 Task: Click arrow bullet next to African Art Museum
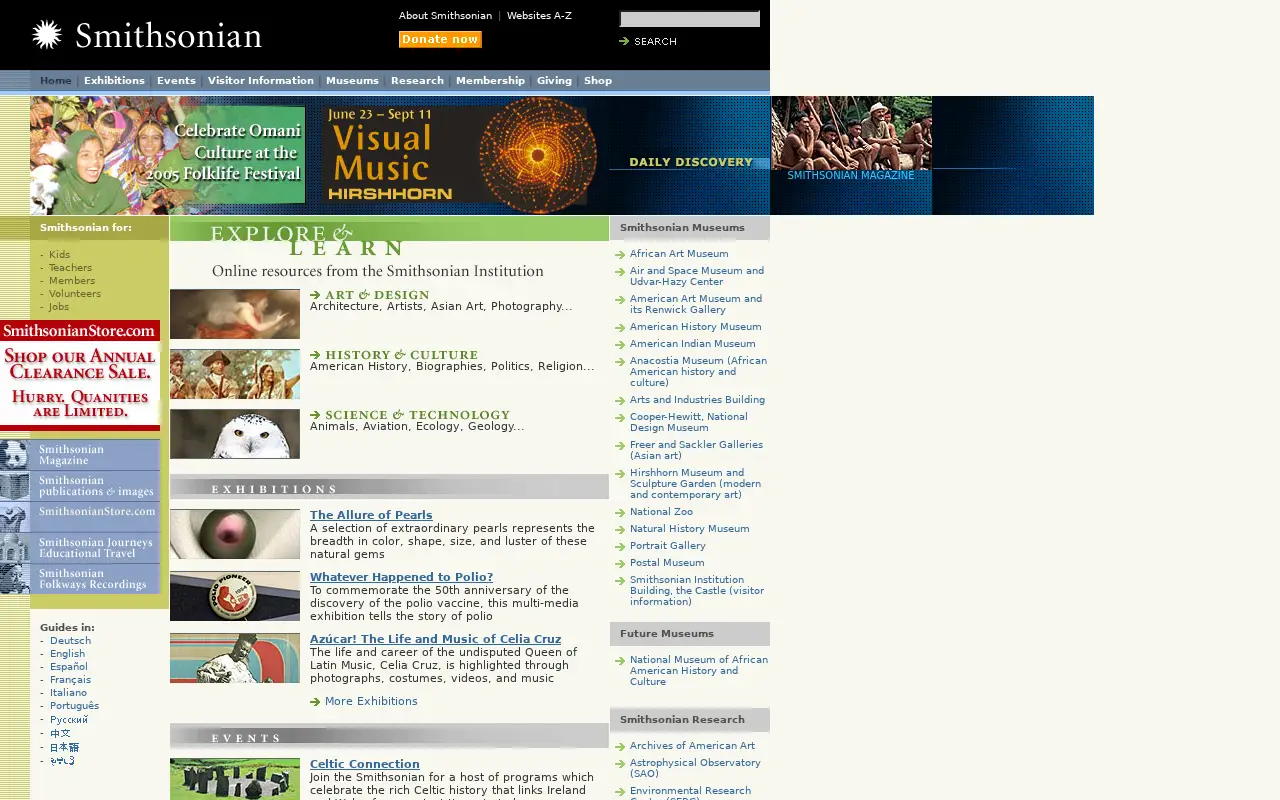tap(620, 255)
